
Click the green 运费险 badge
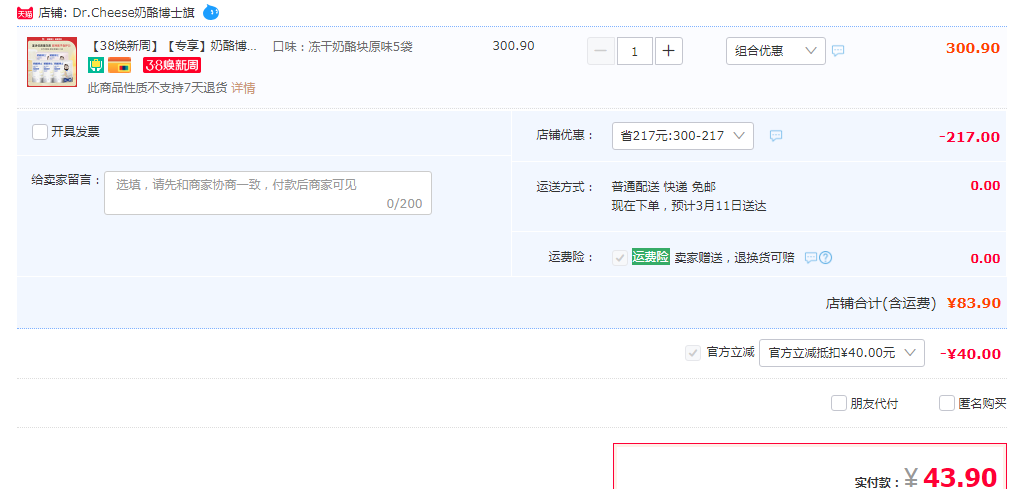click(x=650, y=257)
